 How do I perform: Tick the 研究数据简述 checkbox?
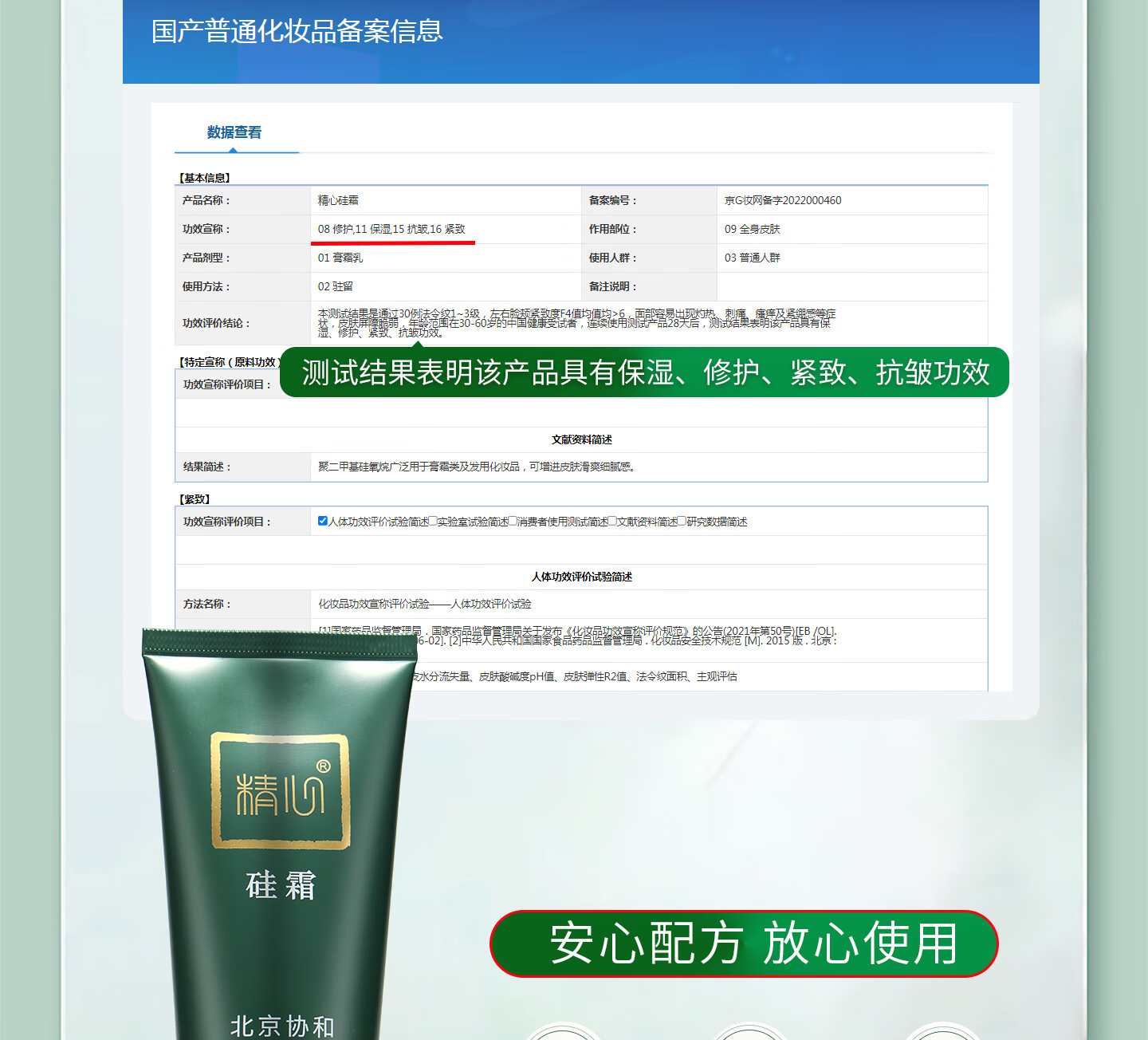(682, 522)
